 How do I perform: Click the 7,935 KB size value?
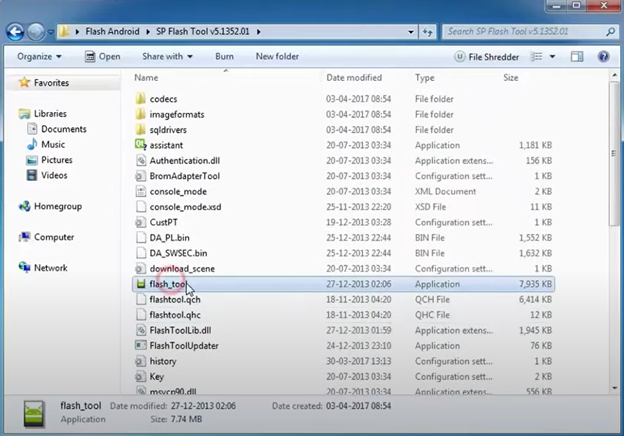point(535,284)
